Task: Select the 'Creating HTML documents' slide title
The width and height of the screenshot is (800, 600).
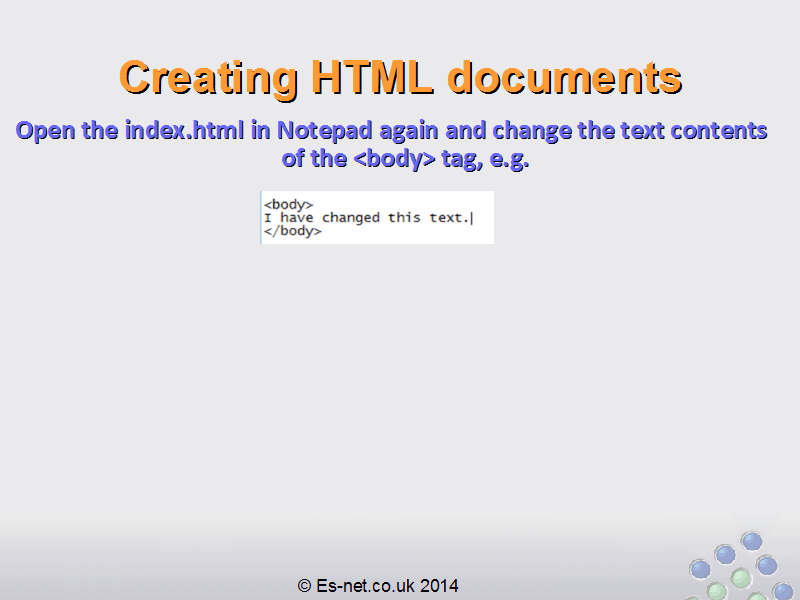Action: 400,77
